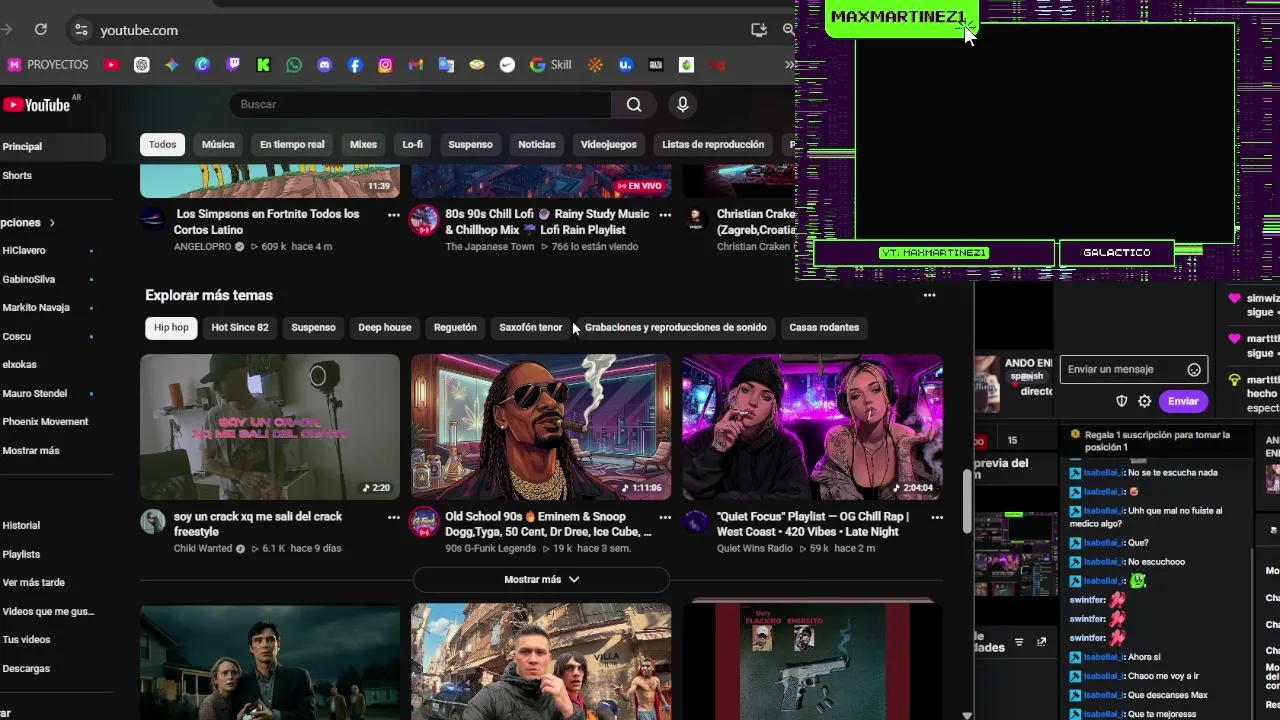Open the Instagram bookmark icon
Image resolution: width=1280 pixels, height=720 pixels.
385,65
